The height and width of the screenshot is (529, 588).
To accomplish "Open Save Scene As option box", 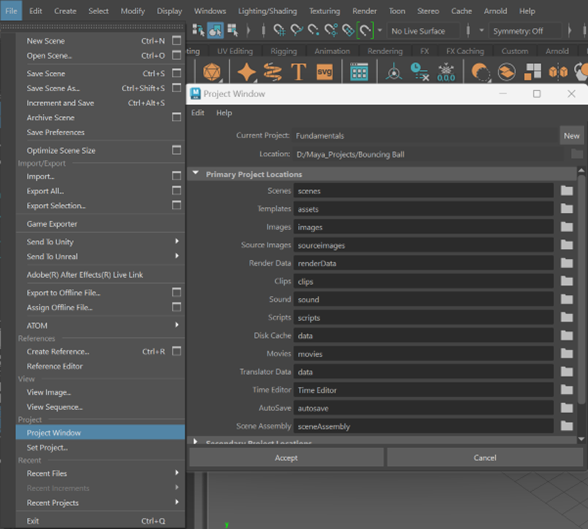I will [176, 88].
